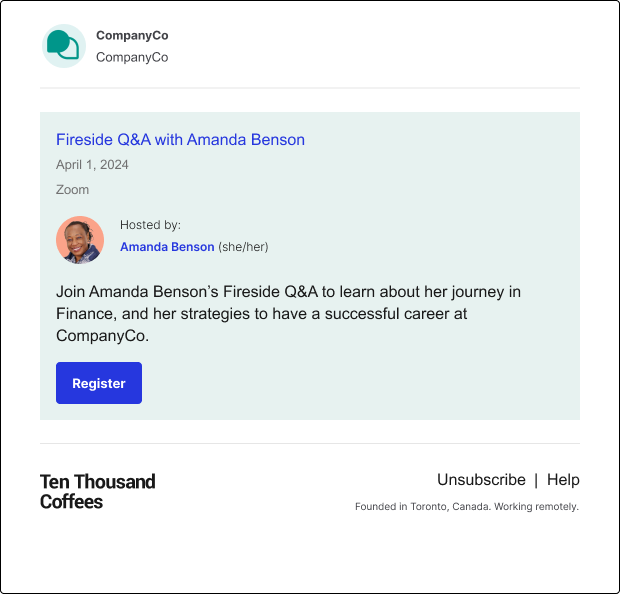This screenshot has width=620, height=594.
Task: Click the Ten Thousand Coffees logo text
Action: 97,492
